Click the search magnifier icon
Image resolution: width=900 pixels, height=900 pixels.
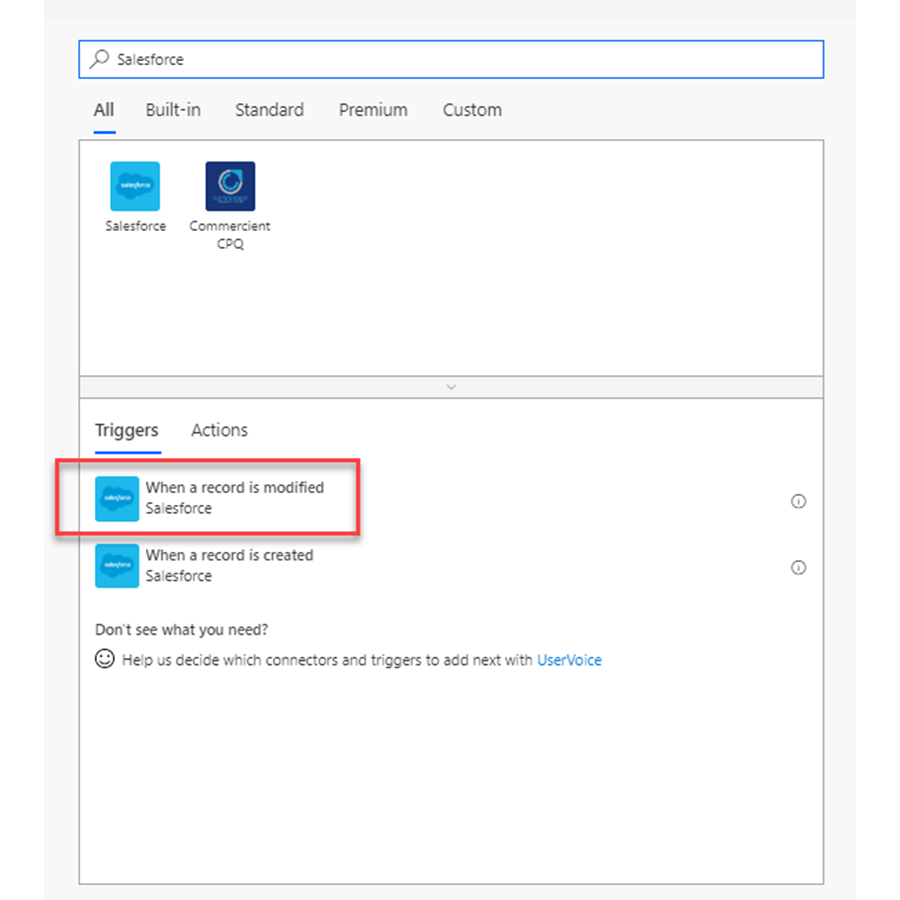[x=99, y=59]
